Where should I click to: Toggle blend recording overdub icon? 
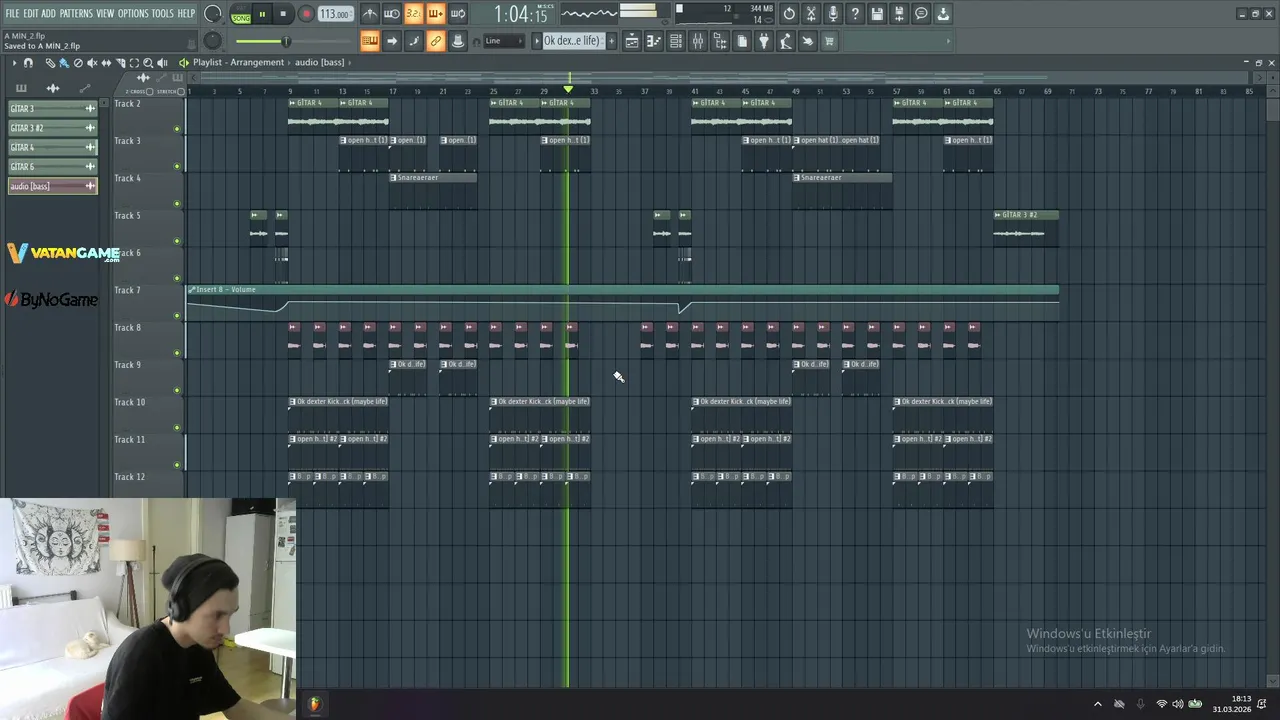tap(436, 14)
